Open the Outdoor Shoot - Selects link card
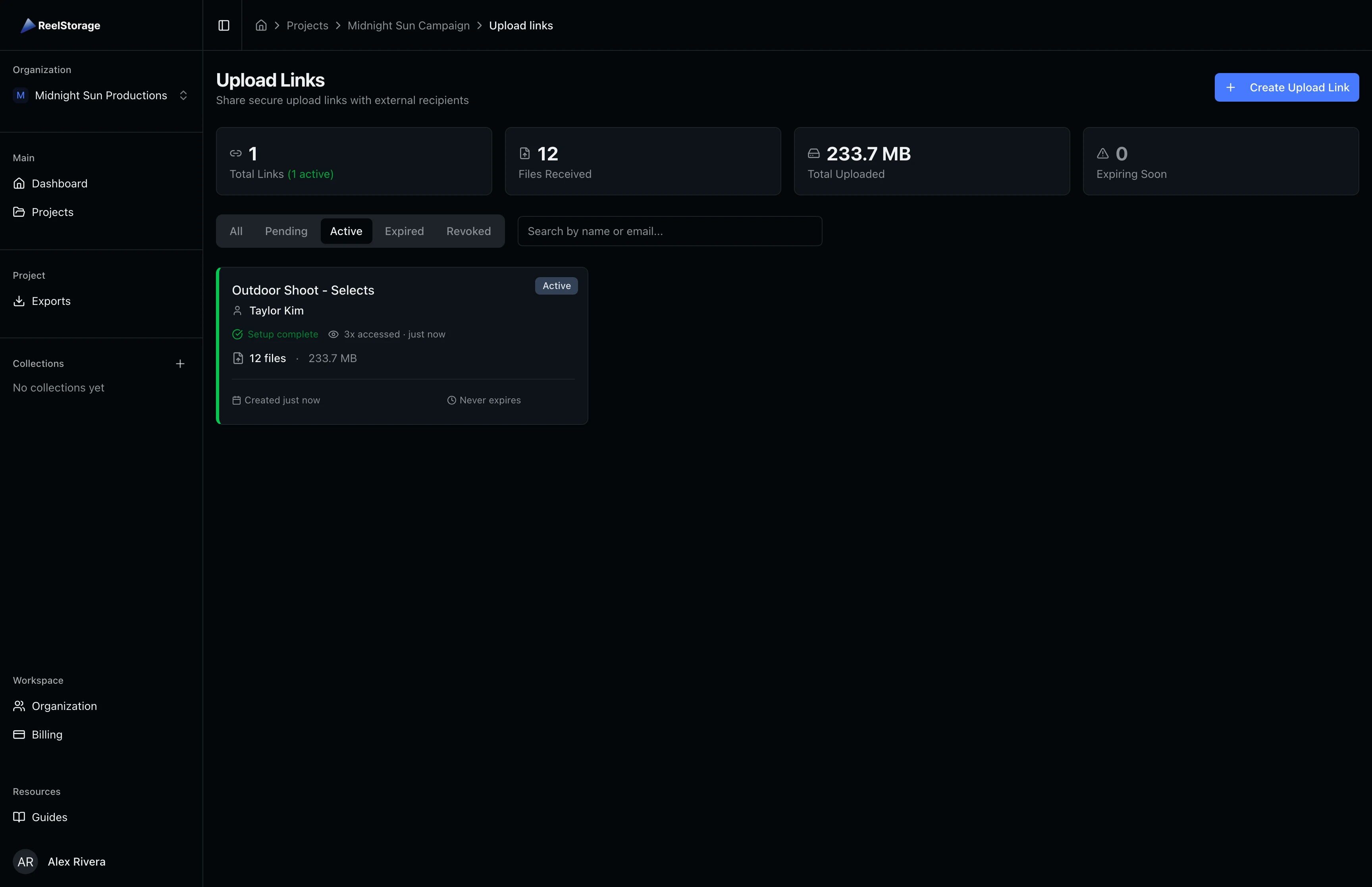1372x887 pixels. point(303,290)
